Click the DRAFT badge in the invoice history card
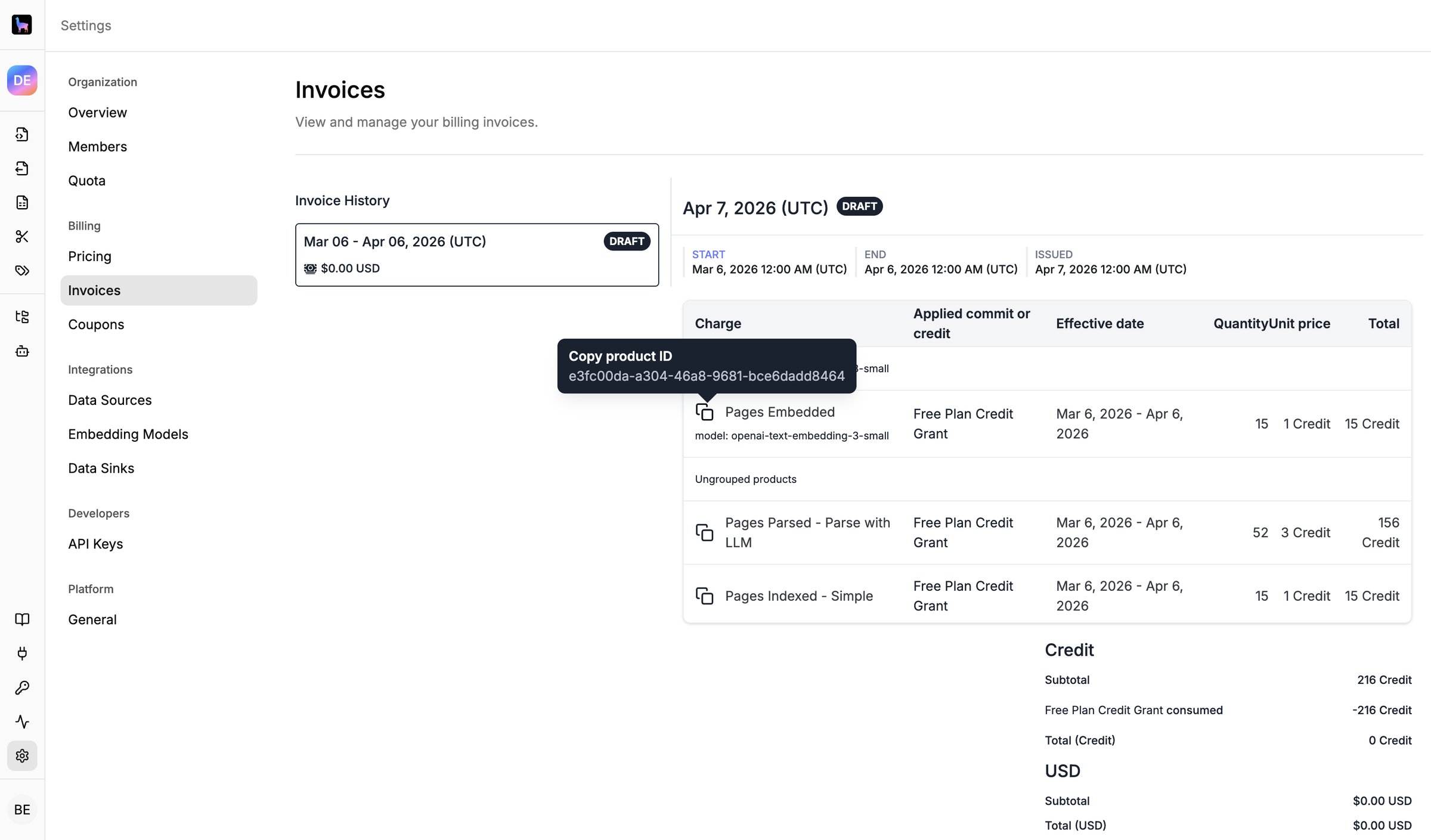Image resolution: width=1431 pixels, height=840 pixels. coord(627,241)
